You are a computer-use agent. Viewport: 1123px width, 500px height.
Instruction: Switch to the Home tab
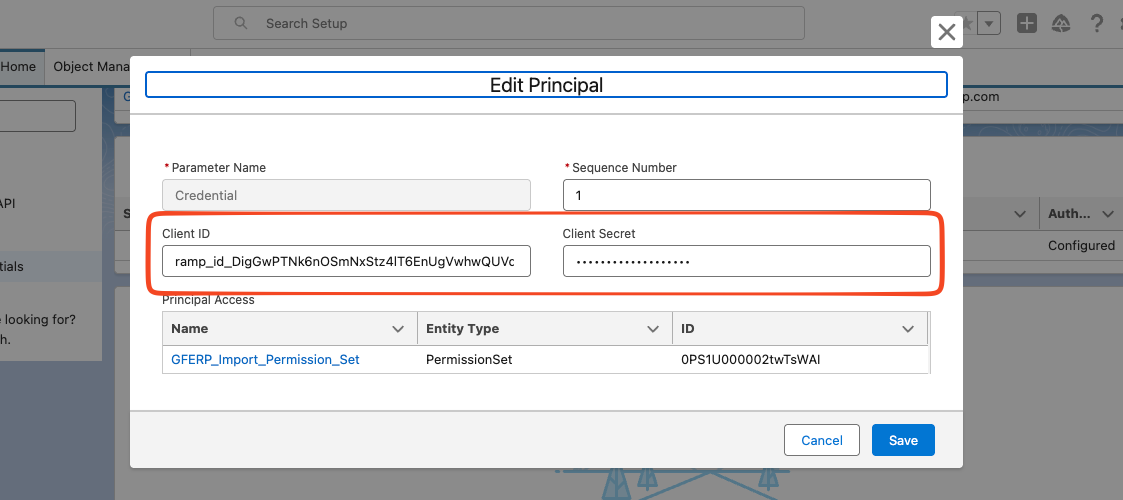[x=18, y=67]
